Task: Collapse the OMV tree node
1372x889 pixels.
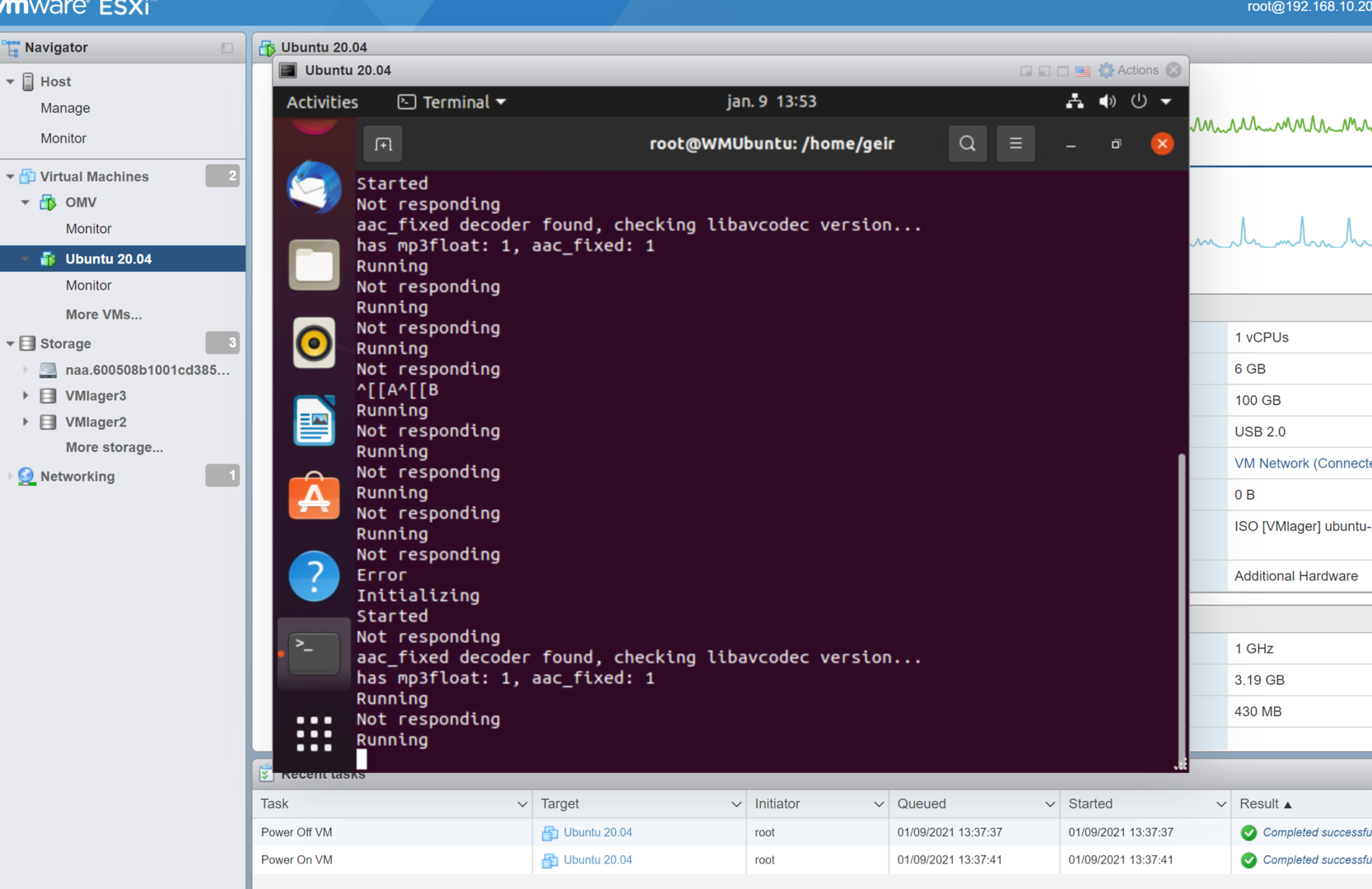Action: click(25, 202)
